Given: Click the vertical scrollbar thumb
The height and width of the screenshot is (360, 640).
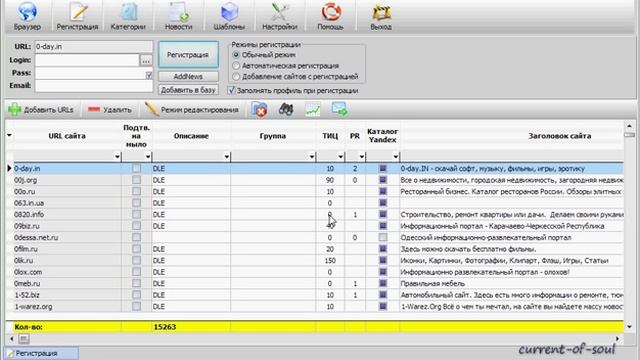Looking at the screenshot, I should pyautogui.click(x=629, y=134).
